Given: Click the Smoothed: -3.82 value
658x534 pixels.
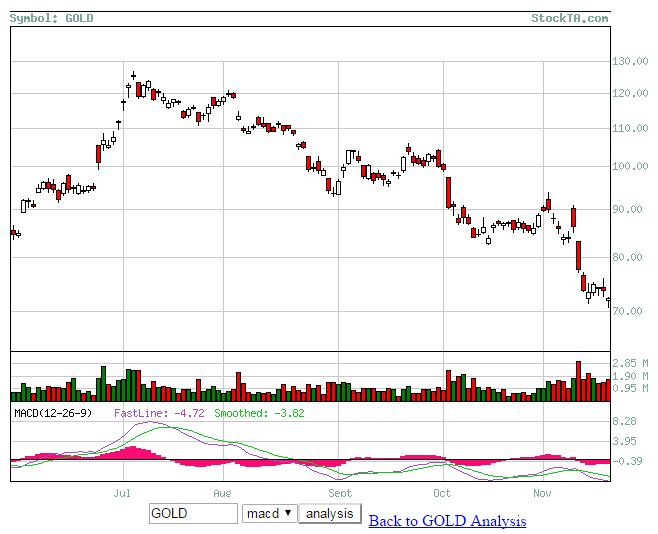Looking at the screenshot, I should pyautogui.click(x=259, y=413).
